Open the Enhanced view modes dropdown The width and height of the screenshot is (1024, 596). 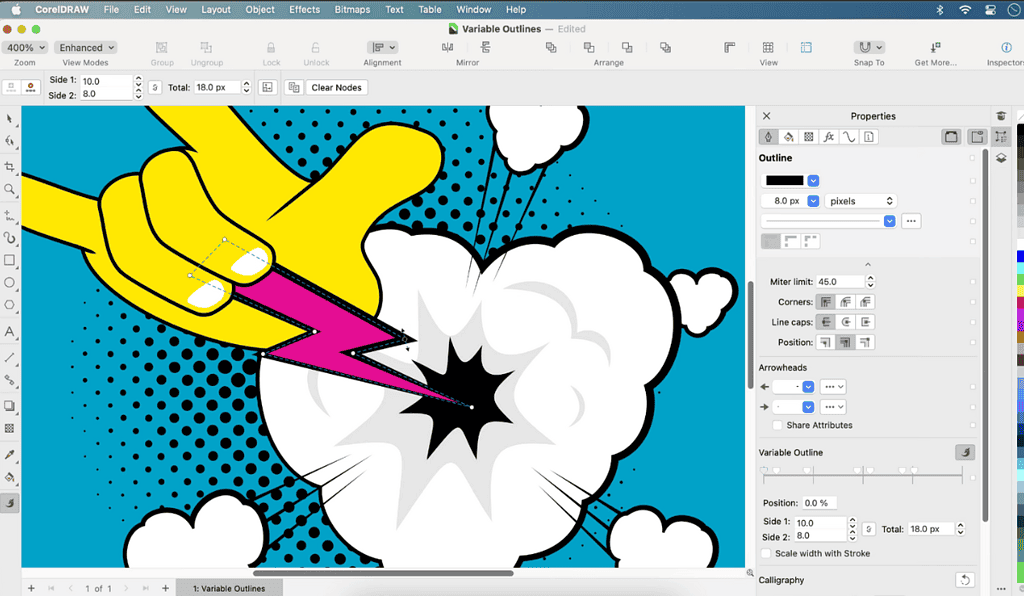tap(86, 48)
